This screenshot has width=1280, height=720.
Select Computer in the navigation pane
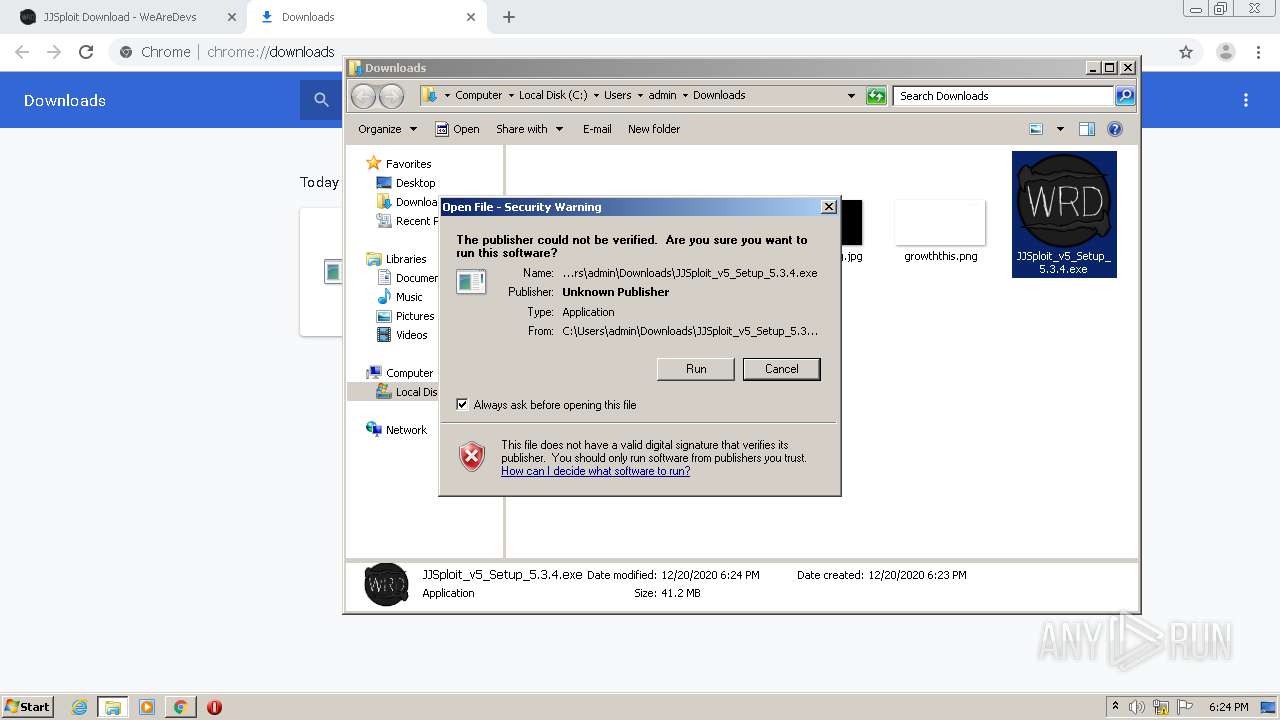point(409,373)
